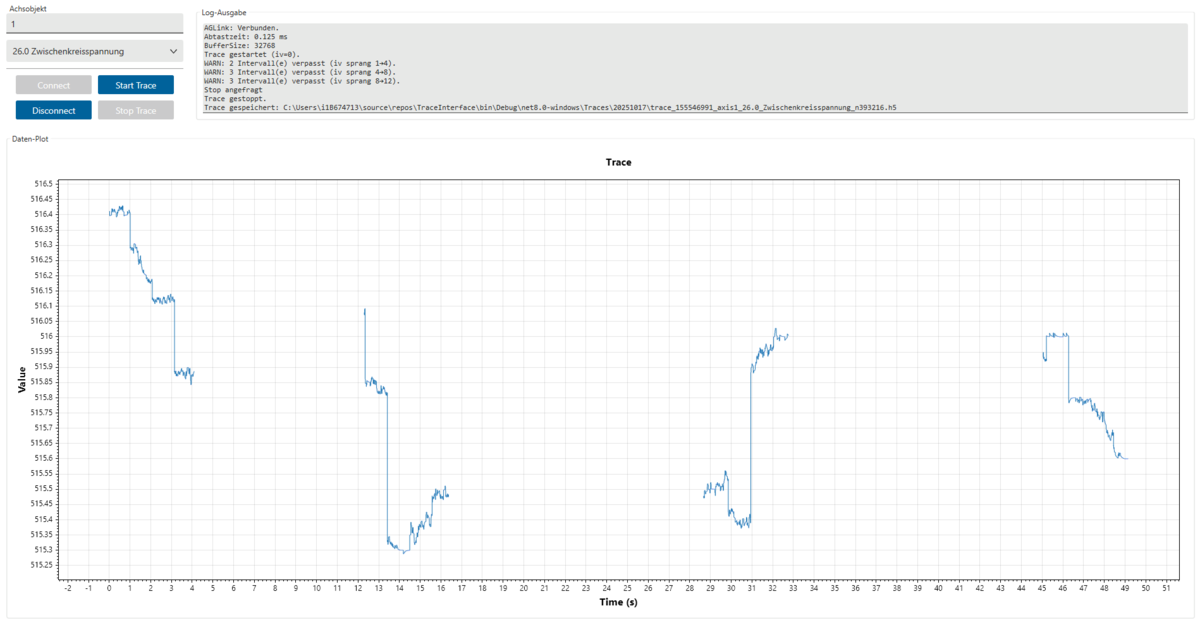Expand the 26.0 Zwischenkreisspannung dropdown arrow
Image resolution: width=1200 pixels, height=625 pixels.
click(173, 51)
